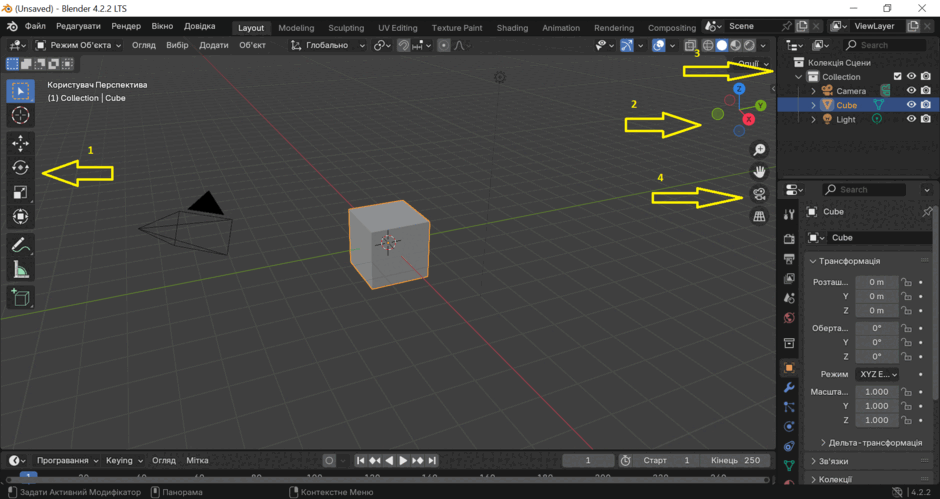Disable Cube render camera toggle

point(926,104)
